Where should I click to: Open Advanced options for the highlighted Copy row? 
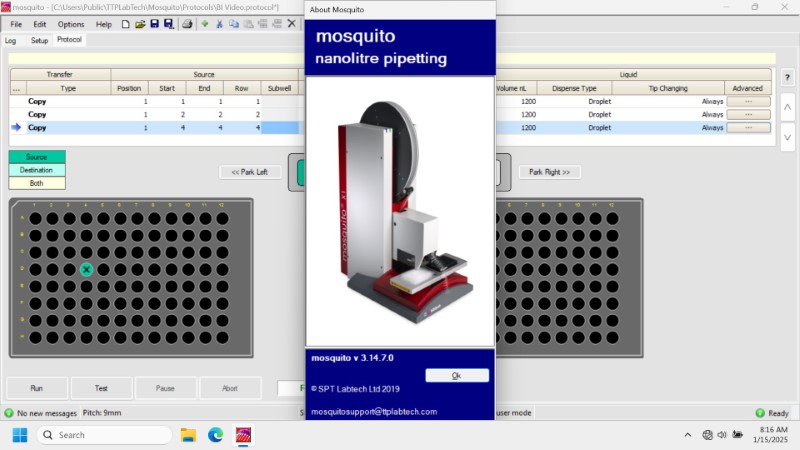tap(748, 128)
